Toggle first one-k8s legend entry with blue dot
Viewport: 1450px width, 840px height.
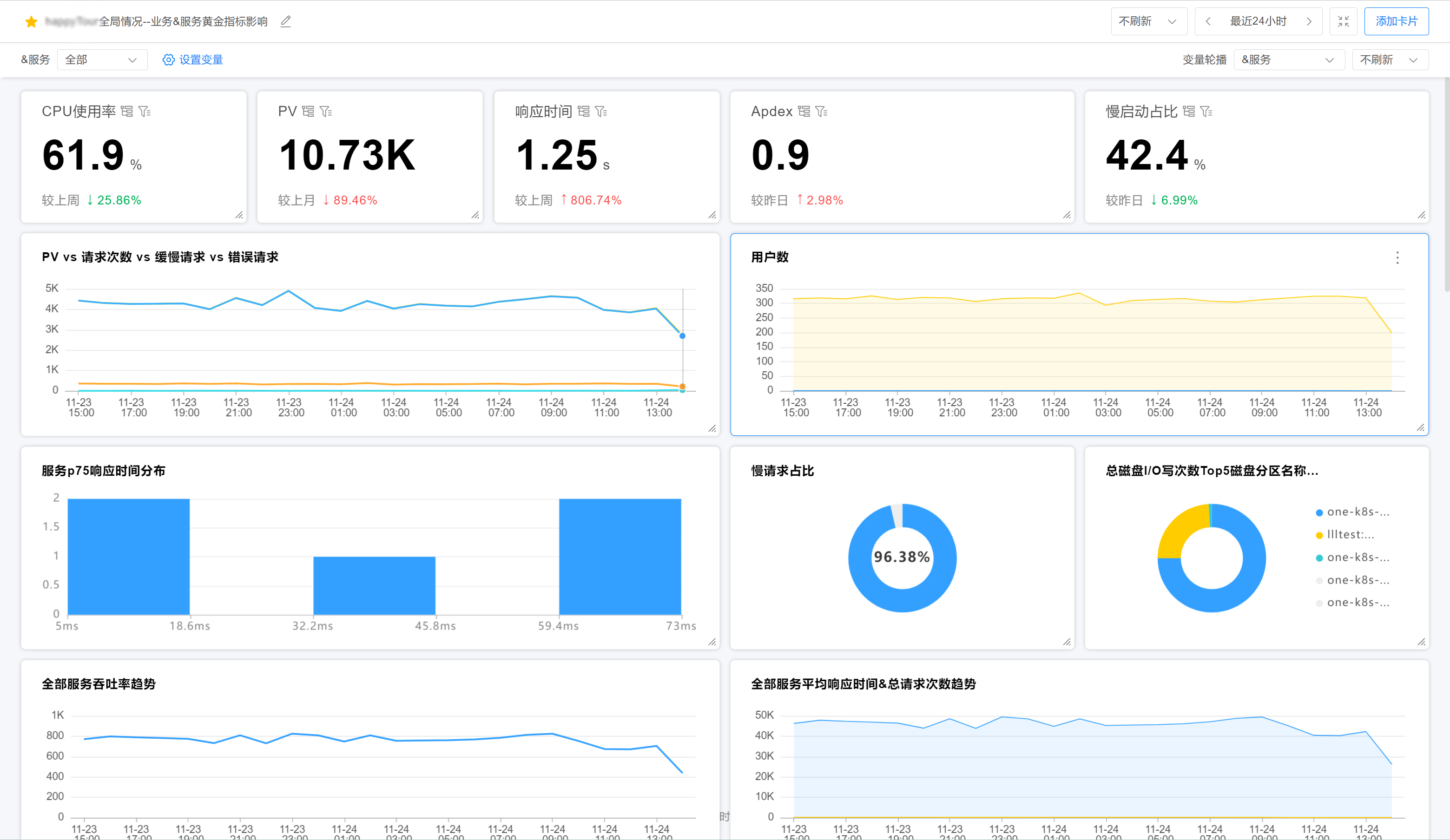(1357, 512)
